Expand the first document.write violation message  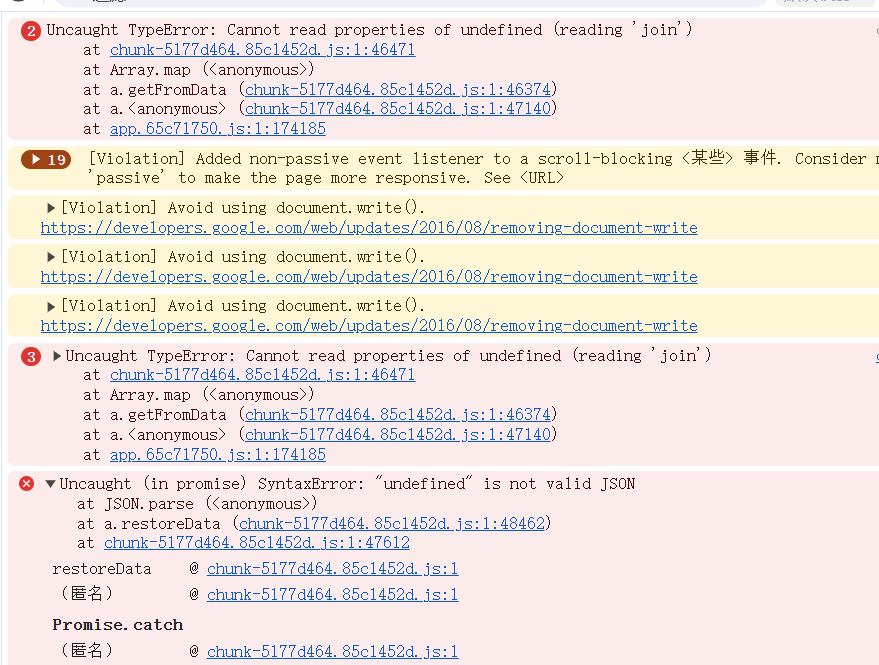click(x=52, y=208)
